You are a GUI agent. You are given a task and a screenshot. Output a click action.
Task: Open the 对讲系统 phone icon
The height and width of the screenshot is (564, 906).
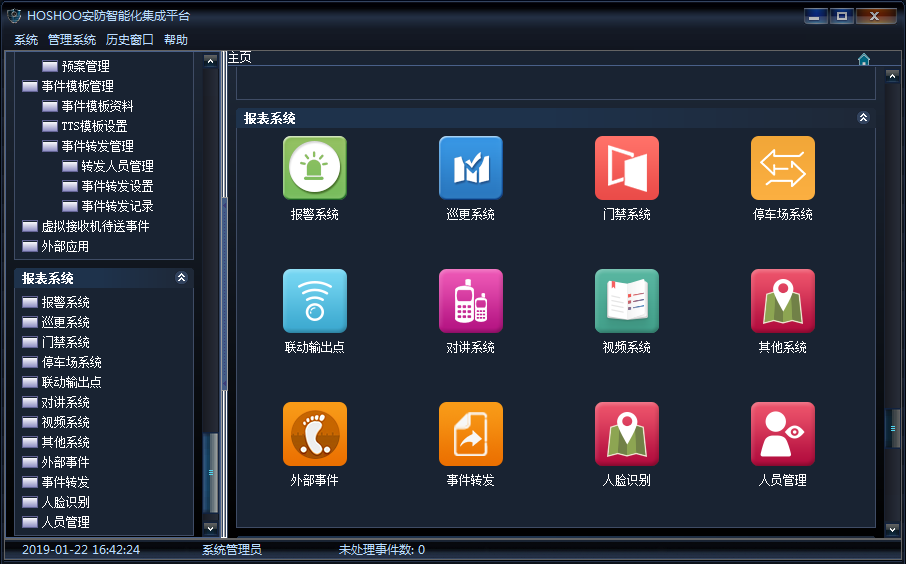[470, 301]
